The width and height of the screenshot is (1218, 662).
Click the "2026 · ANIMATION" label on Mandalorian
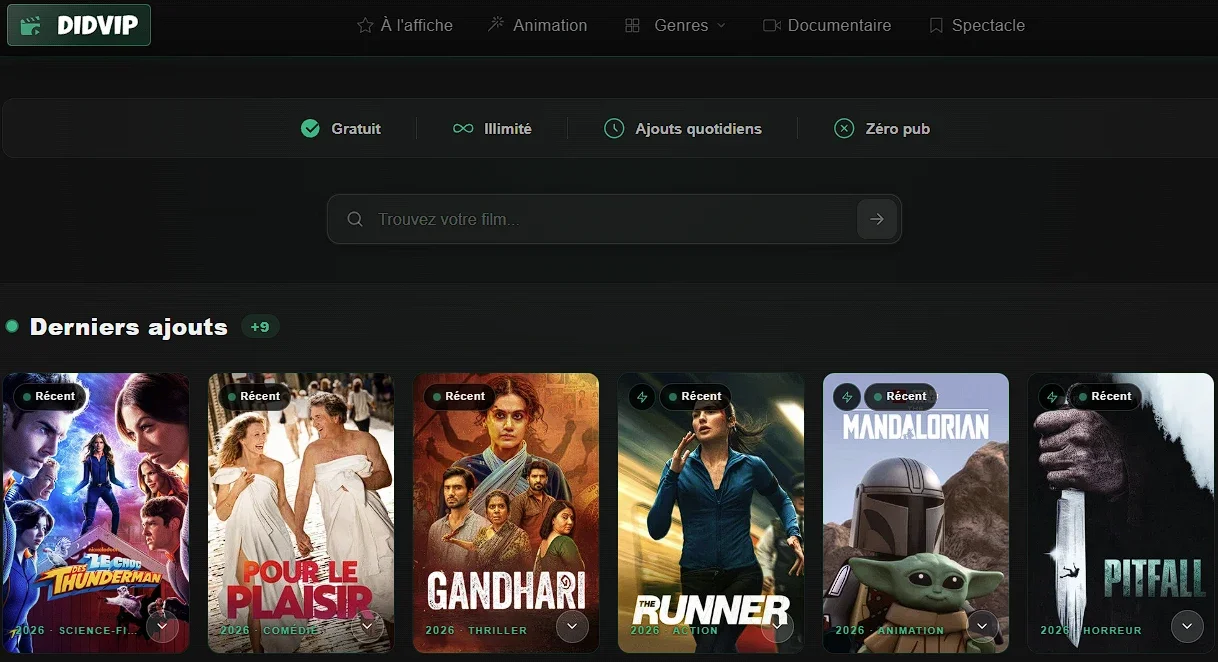[890, 630]
